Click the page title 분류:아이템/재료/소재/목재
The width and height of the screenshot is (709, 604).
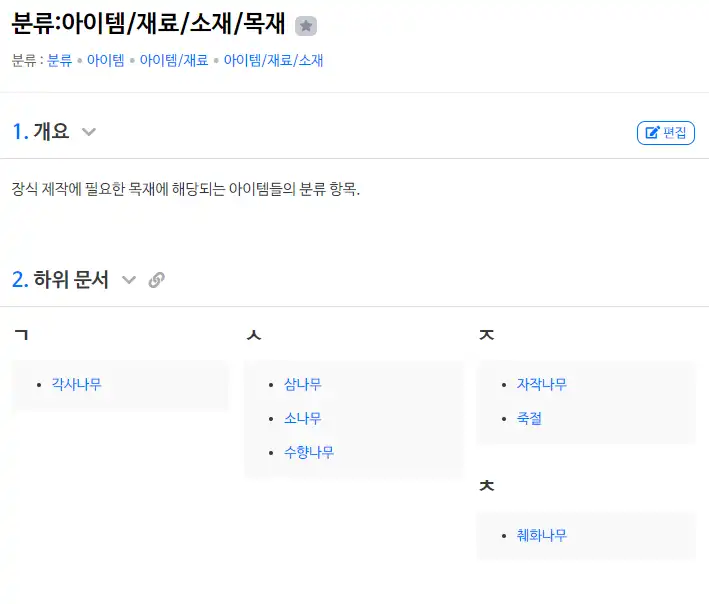[x=148, y=26]
